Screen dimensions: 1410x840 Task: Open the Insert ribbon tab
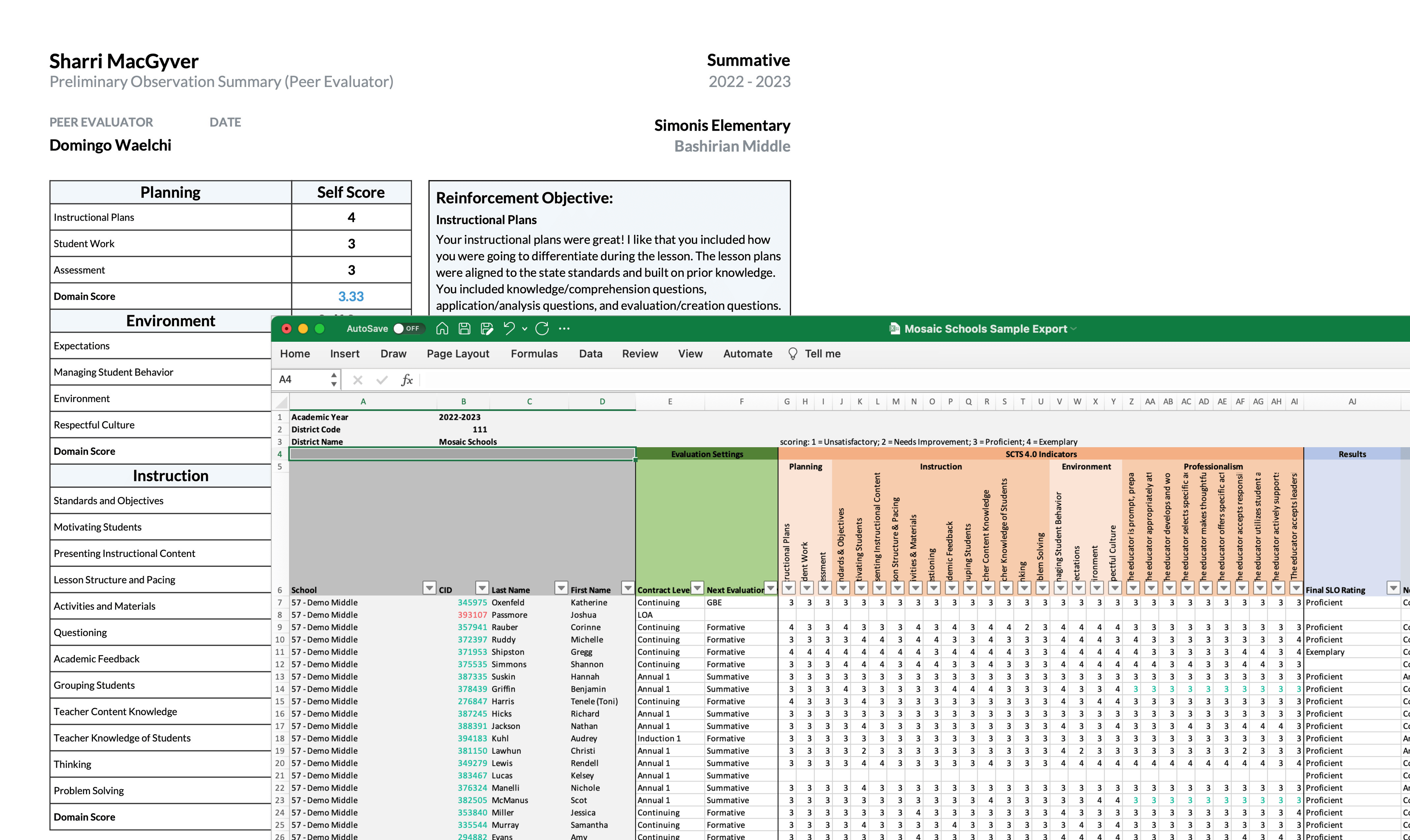pos(345,354)
